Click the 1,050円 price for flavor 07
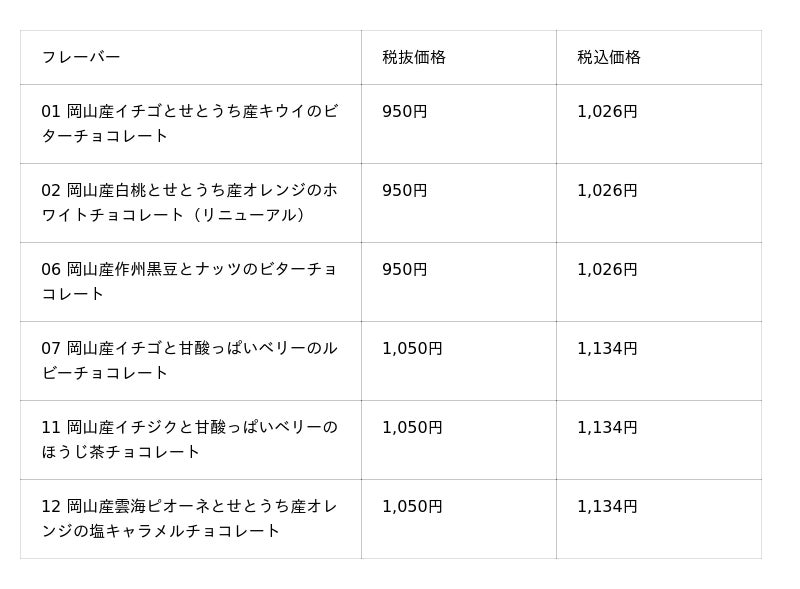The image size is (800, 589). pos(412,349)
